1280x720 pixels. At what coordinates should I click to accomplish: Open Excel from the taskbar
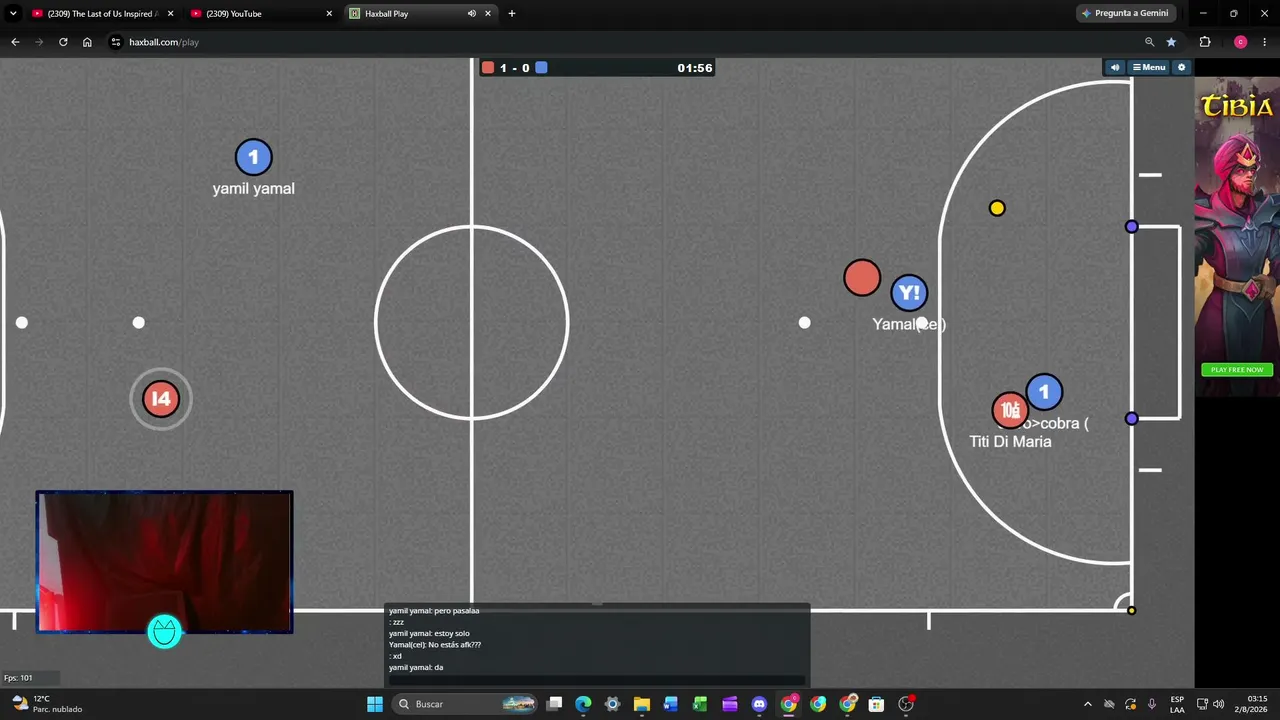pos(700,704)
